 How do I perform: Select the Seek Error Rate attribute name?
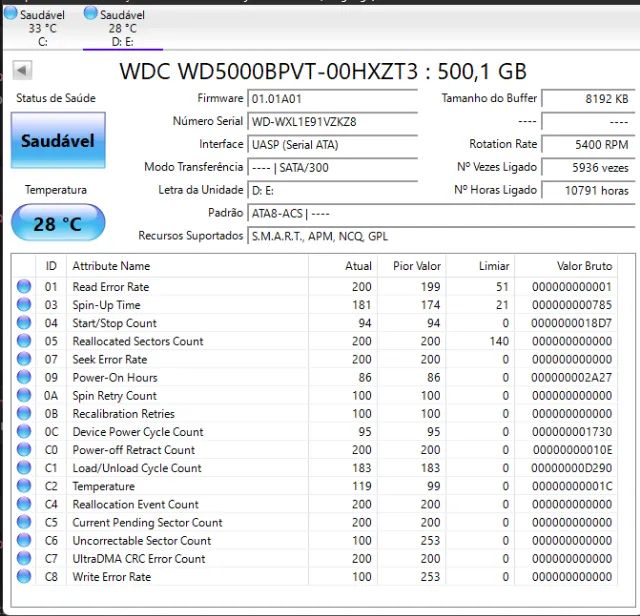(110, 359)
